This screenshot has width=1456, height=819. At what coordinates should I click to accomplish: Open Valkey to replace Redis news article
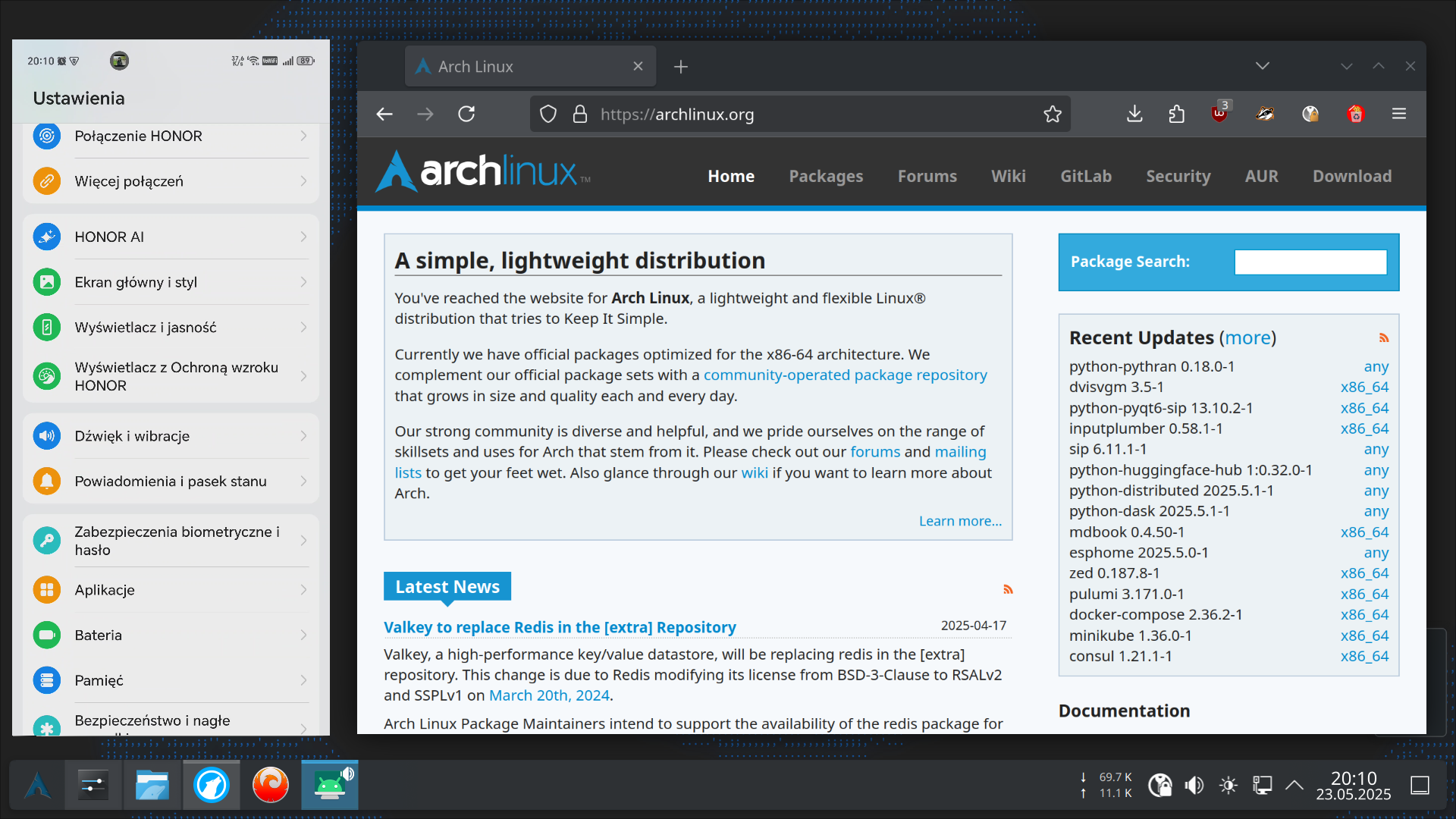pyautogui.click(x=560, y=627)
